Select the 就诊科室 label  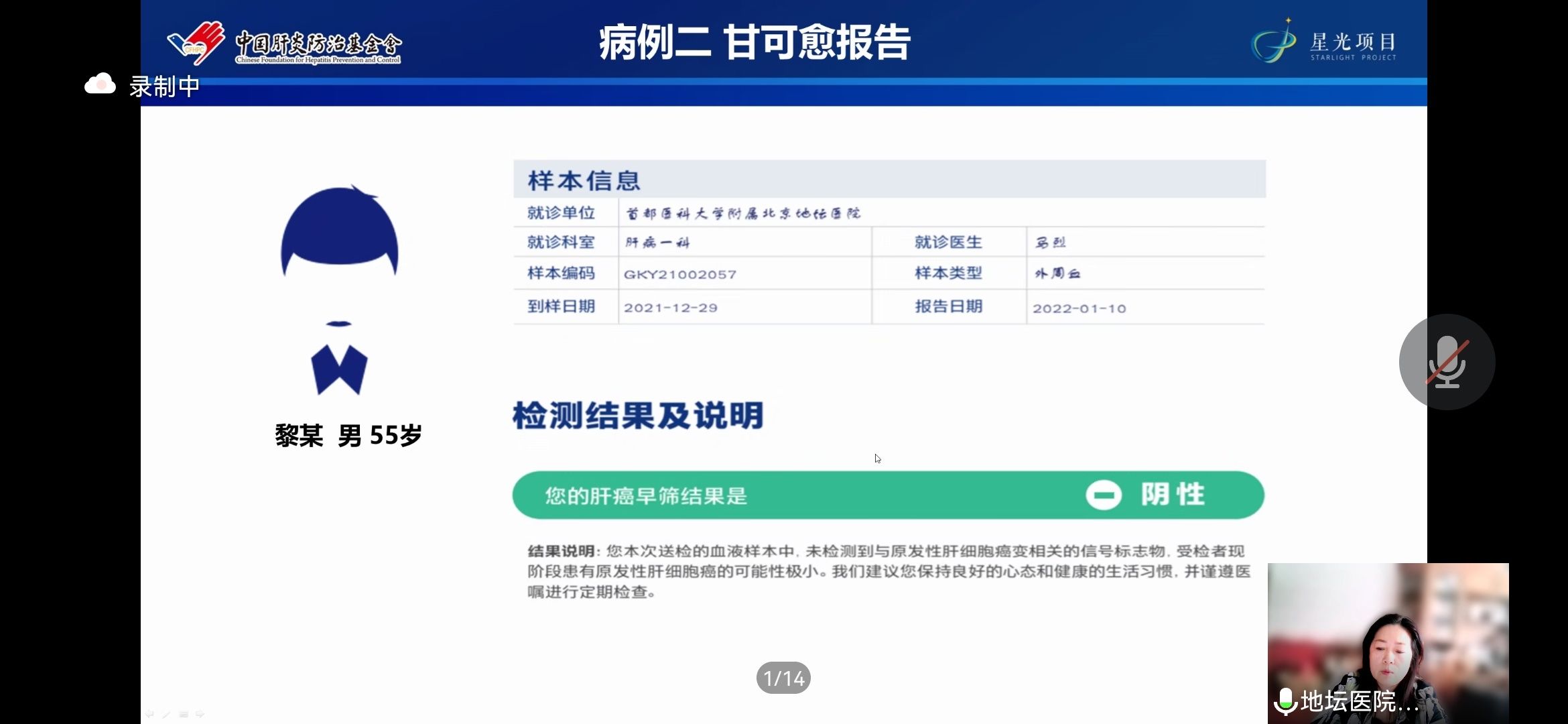coord(561,242)
